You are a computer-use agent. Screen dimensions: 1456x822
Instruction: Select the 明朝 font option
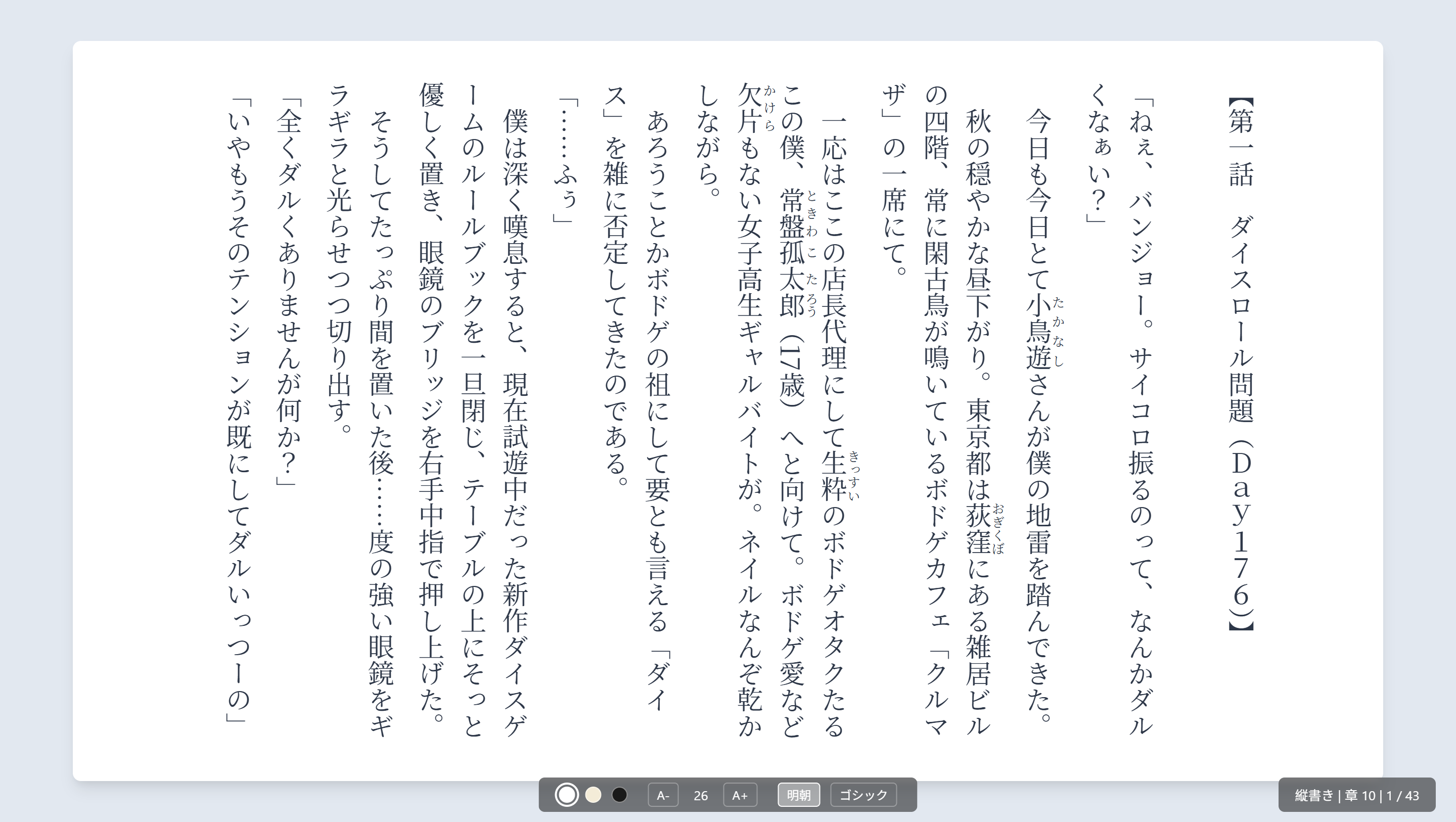pos(799,795)
